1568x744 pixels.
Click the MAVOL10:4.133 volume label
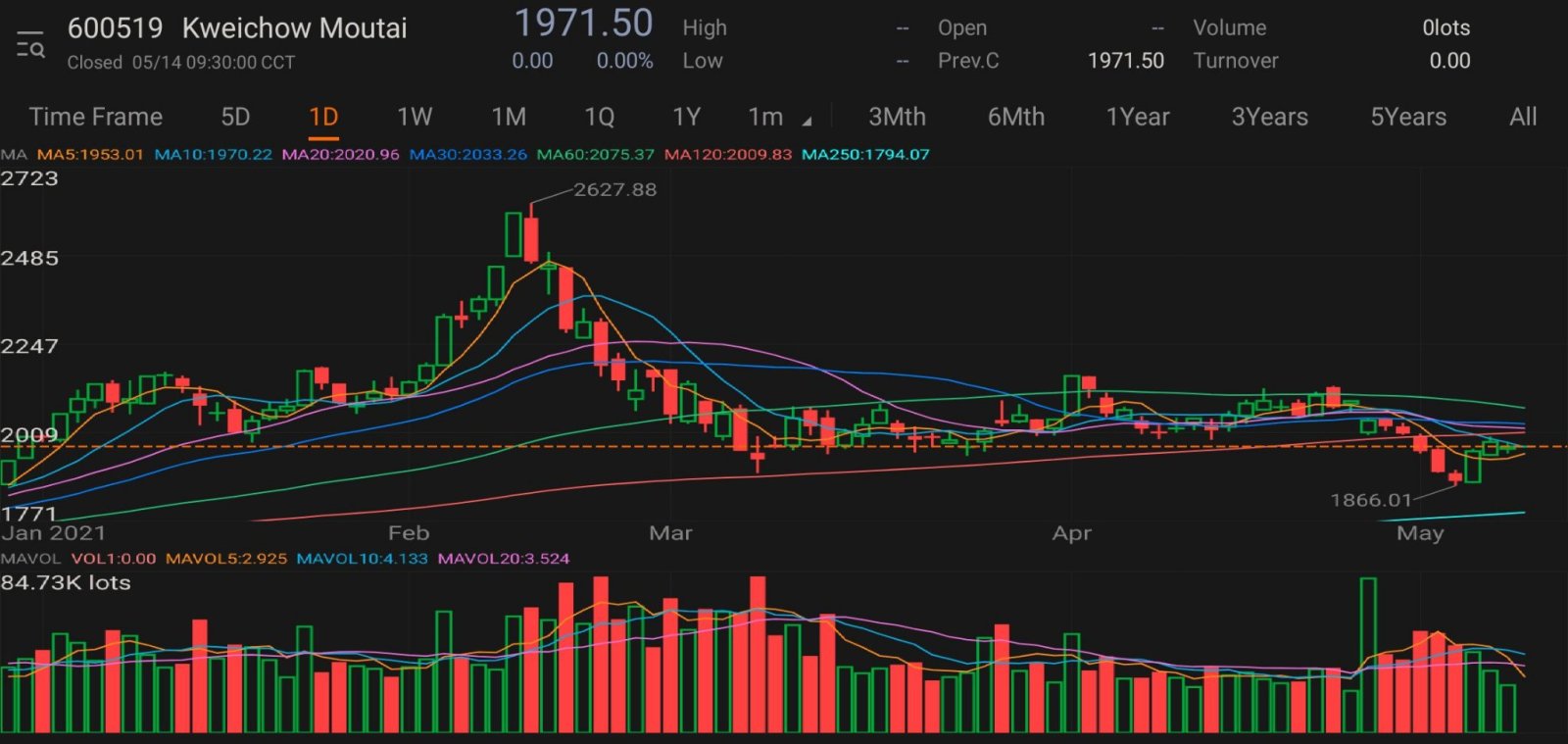362,559
